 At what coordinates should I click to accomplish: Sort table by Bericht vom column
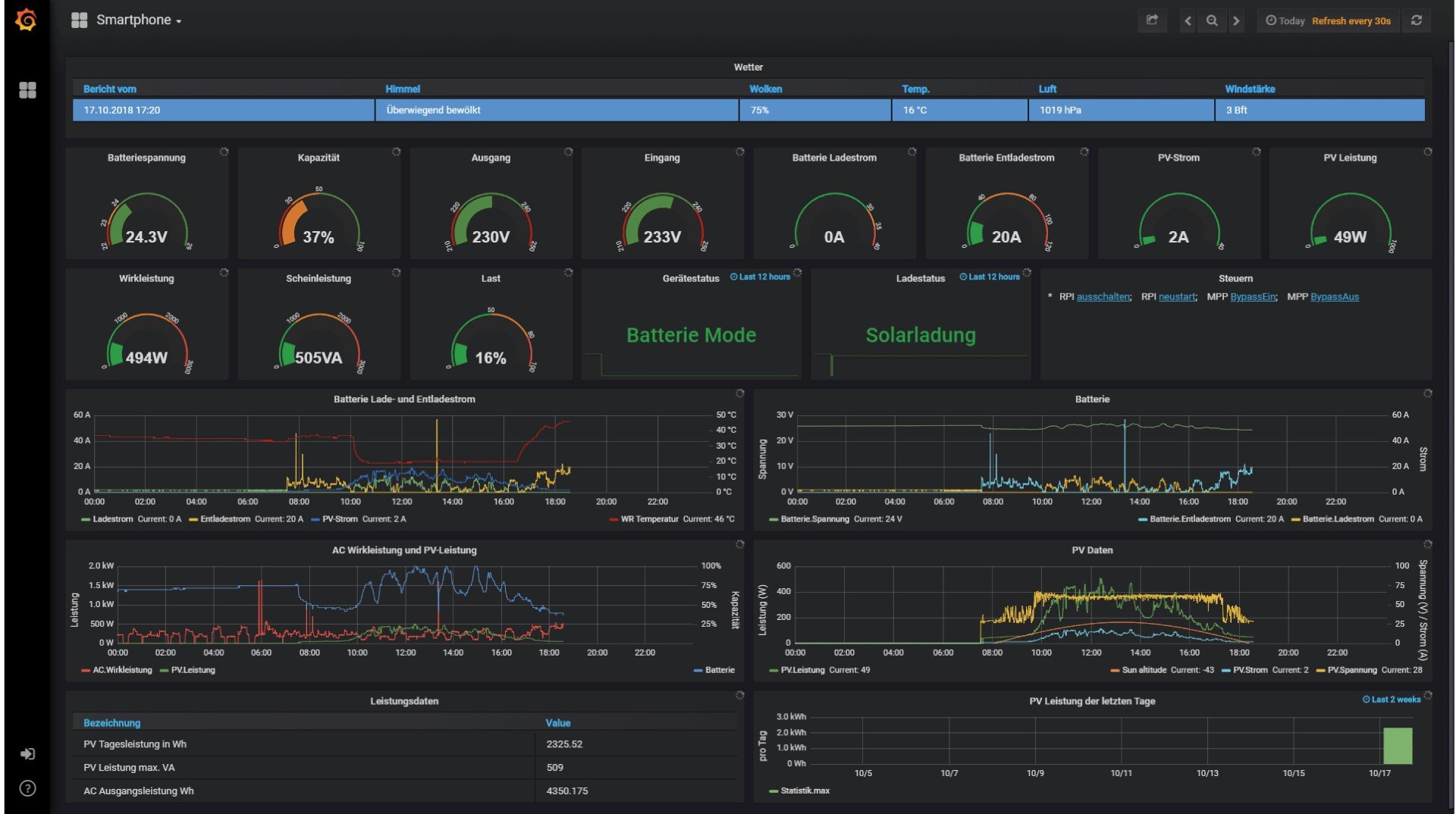110,89
